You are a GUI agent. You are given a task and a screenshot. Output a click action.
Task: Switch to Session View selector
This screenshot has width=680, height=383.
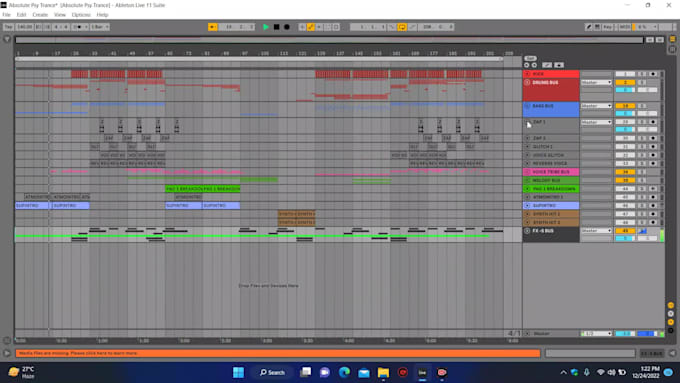tap(672, 49)
